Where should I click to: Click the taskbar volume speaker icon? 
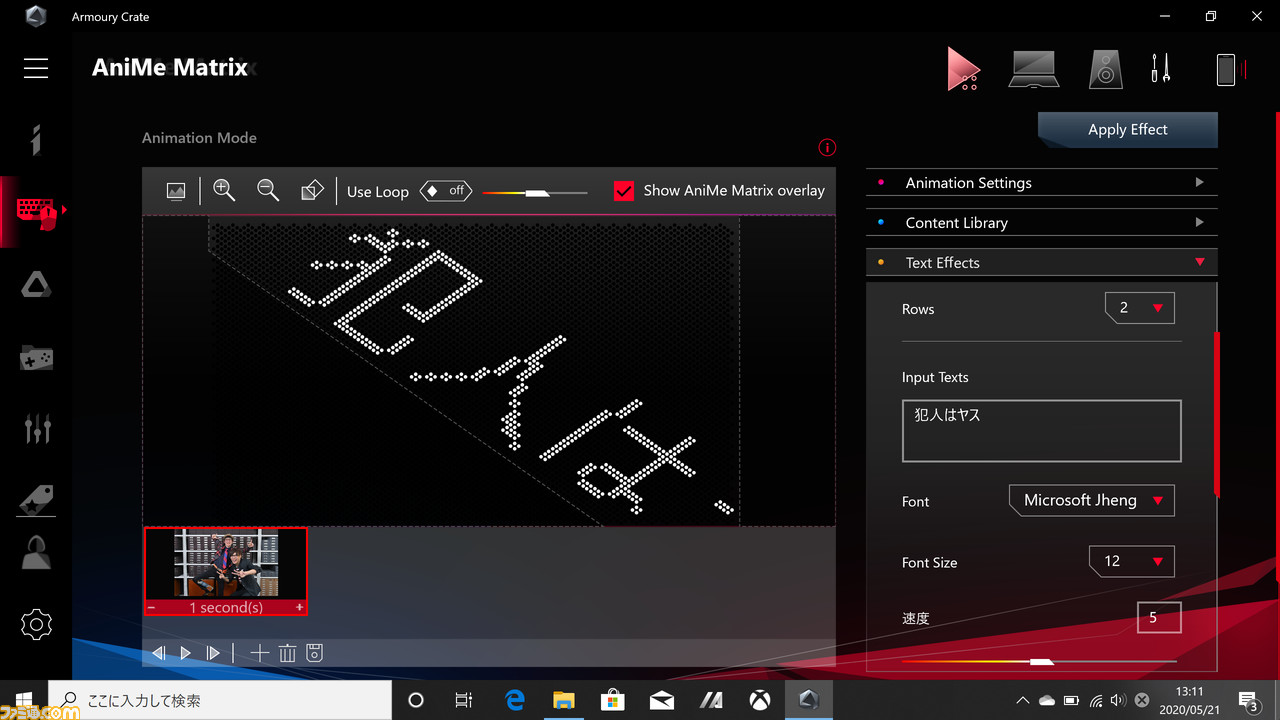click(x=1118, y=701)
